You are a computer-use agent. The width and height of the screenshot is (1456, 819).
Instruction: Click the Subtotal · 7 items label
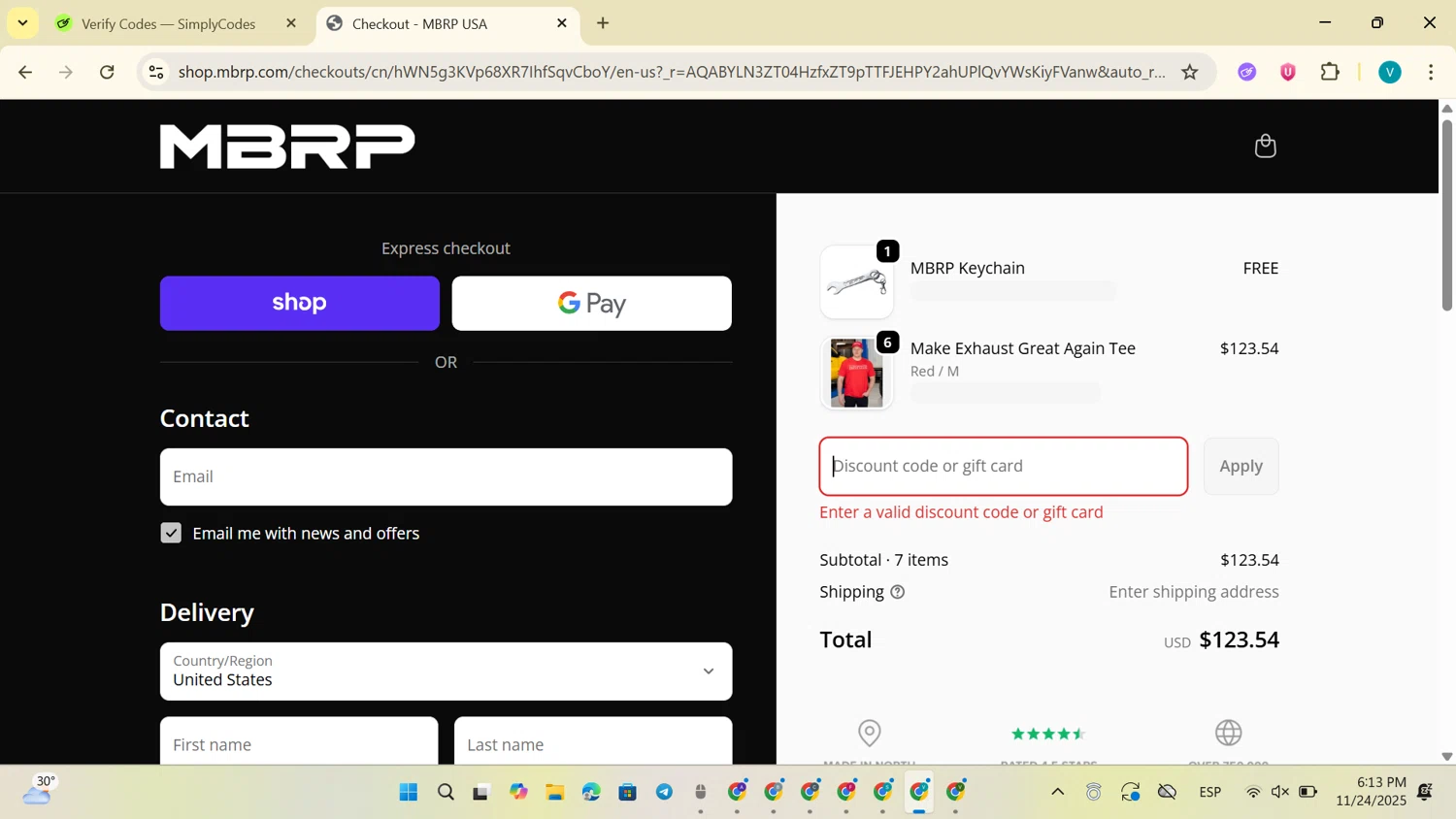click(x=884, y=560)
